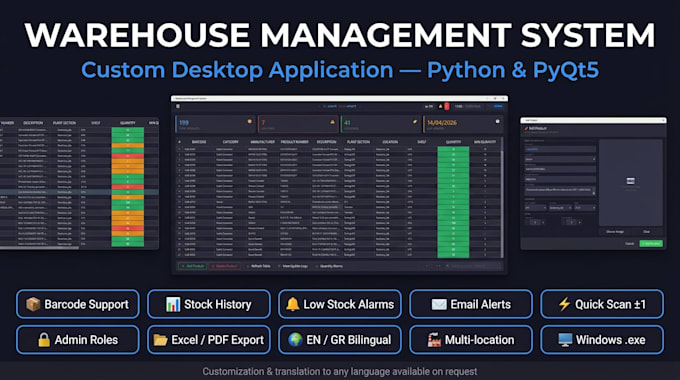Decrease quantity with minus stepper in dialog
The height and width of the screenshot is (380, 680).
pyautogui.click(x=527, y=222)
